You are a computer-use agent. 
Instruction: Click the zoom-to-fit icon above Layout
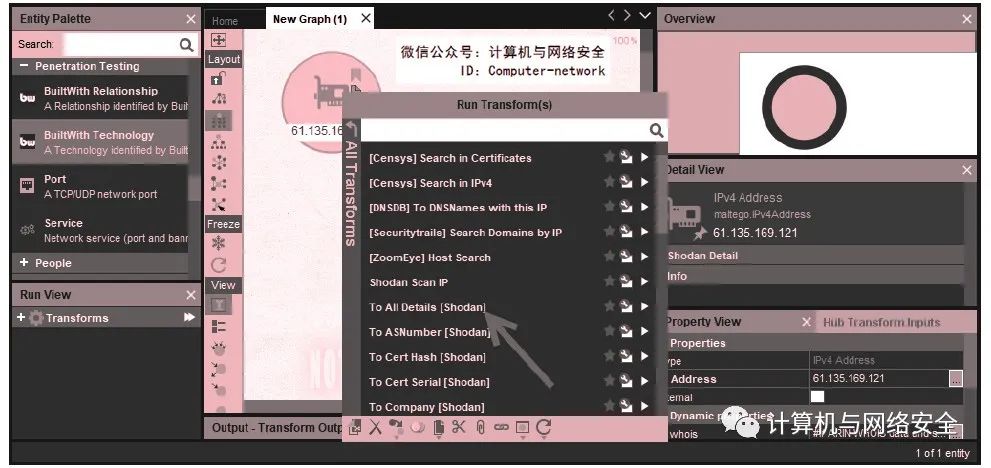tap(219, 40)
